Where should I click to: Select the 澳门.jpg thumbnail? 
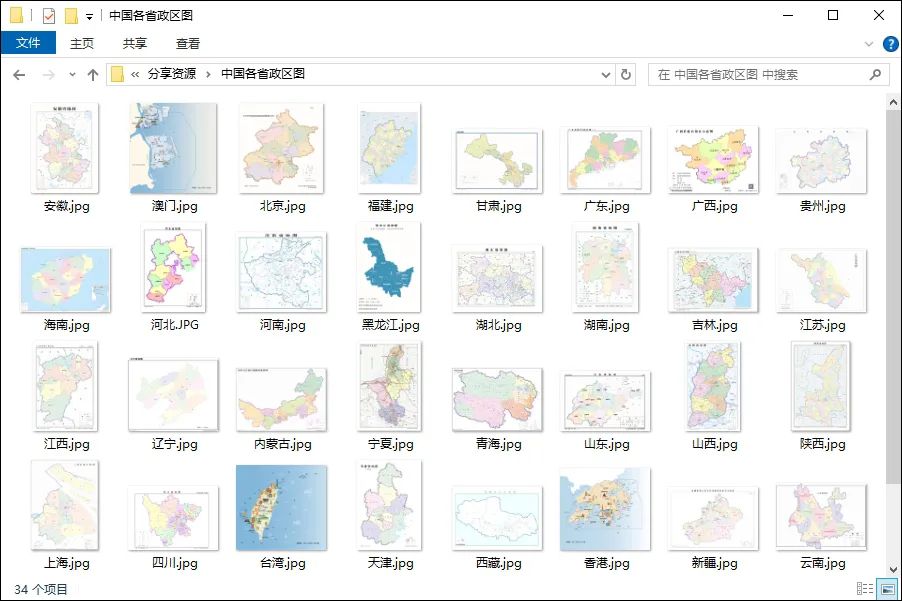point(173,148)
